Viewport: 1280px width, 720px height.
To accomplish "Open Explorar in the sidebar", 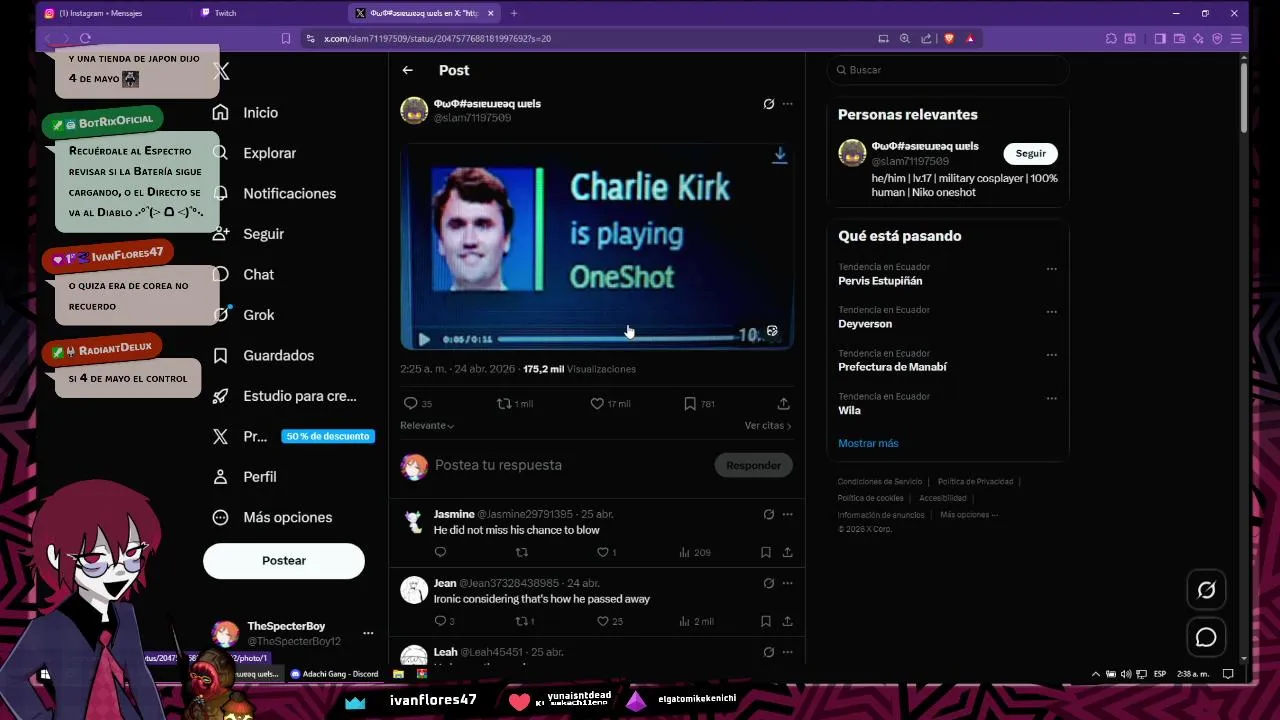I will (268, 153).
